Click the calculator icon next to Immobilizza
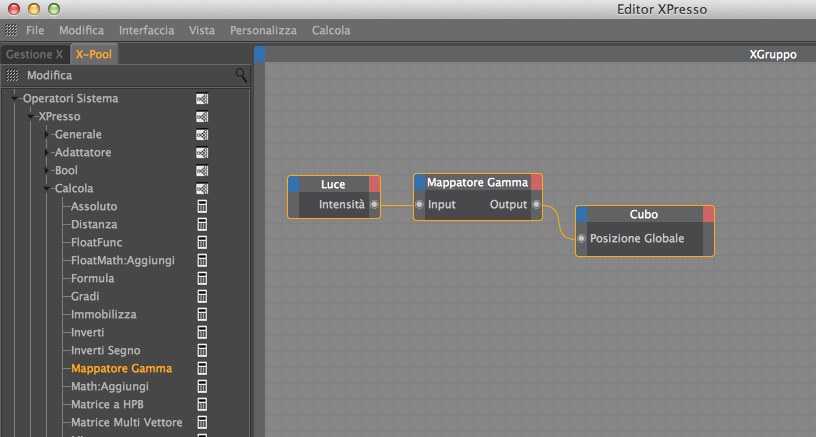816x437 pixels. coord(202,315)
